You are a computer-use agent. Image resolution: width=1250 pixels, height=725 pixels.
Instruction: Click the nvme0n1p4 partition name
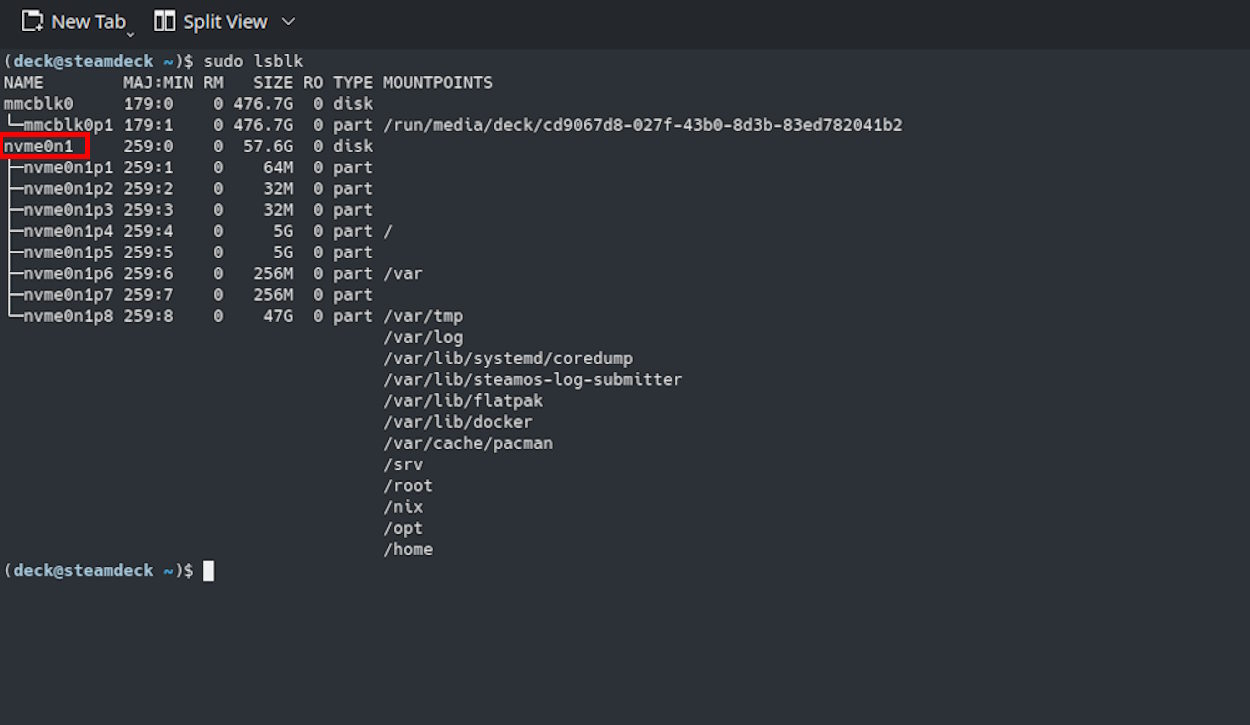(68, 231)
